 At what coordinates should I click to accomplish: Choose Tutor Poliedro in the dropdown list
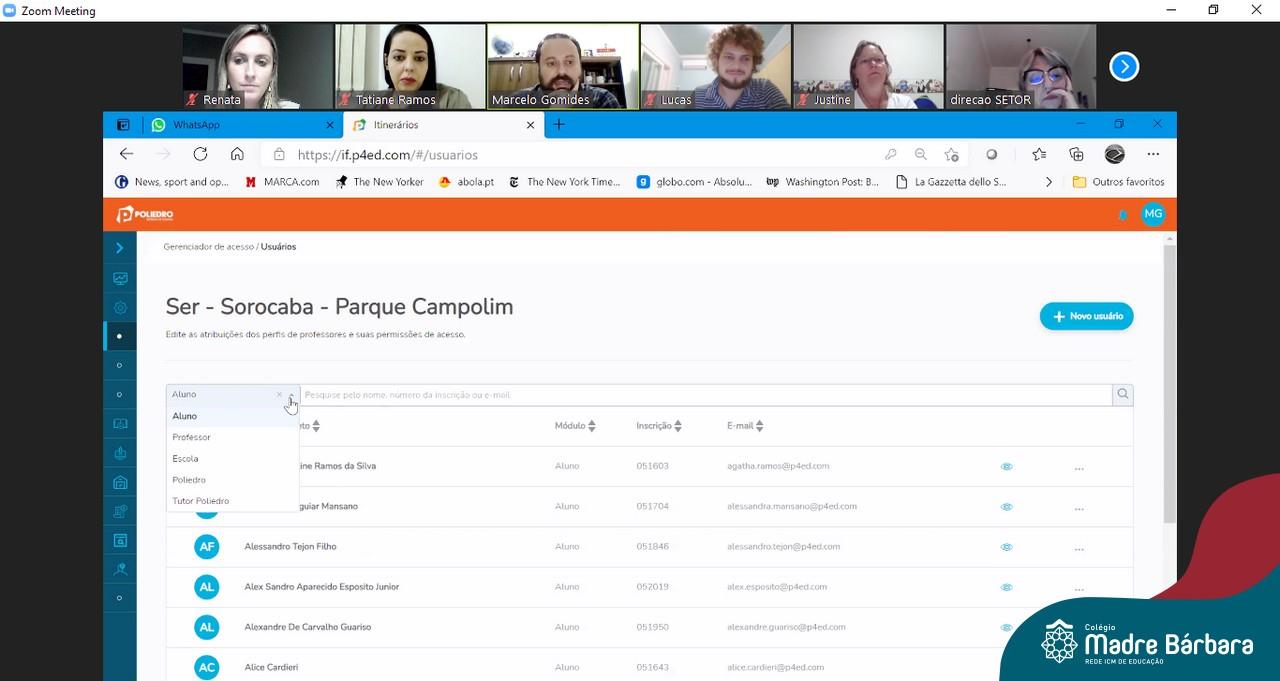(200, 501)
